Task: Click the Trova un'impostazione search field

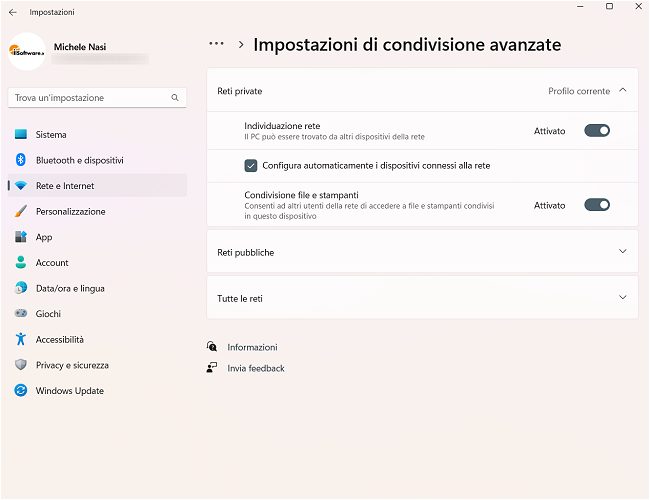Action: pos(90,98)
